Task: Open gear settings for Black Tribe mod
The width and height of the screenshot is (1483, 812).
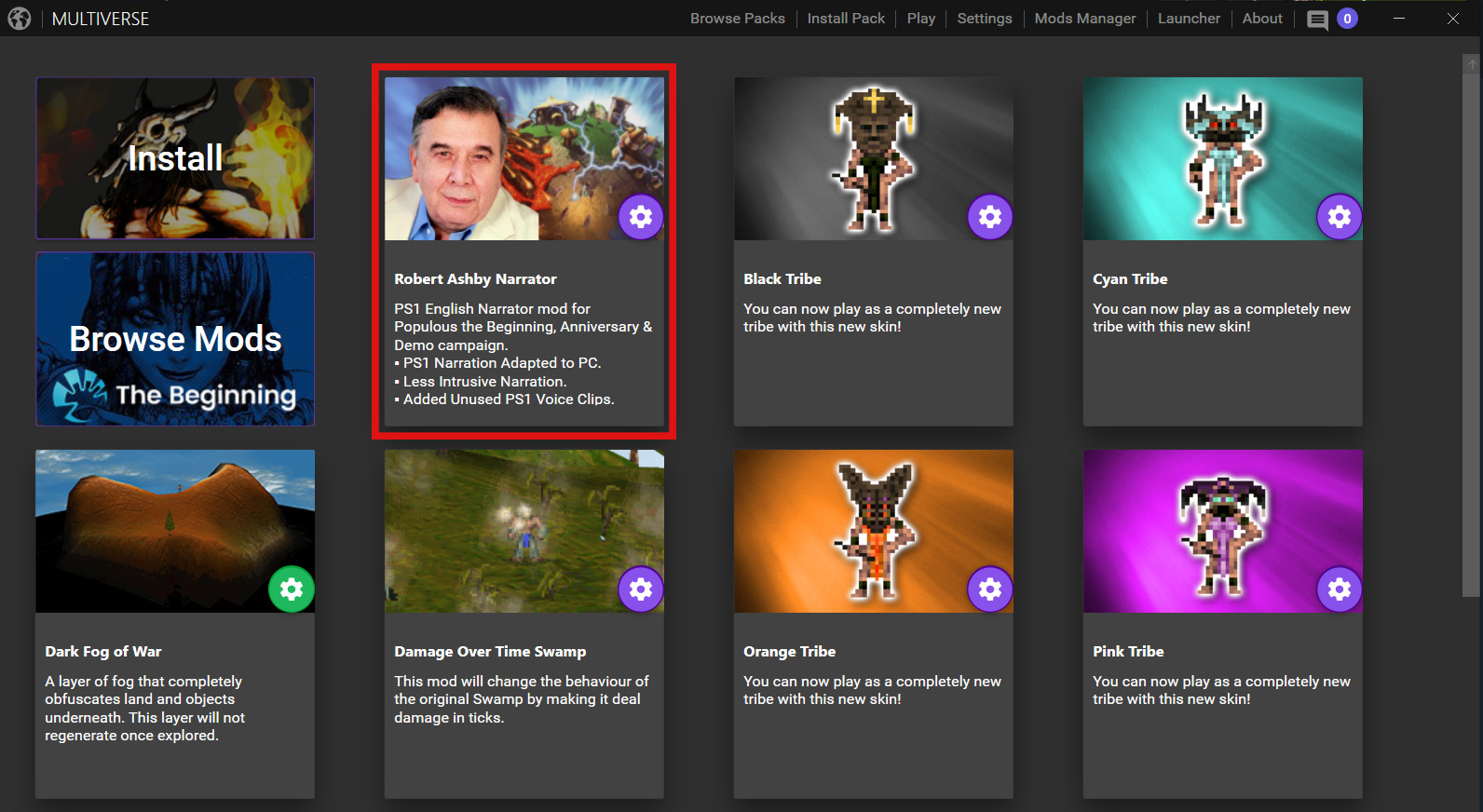Action: 990,217
